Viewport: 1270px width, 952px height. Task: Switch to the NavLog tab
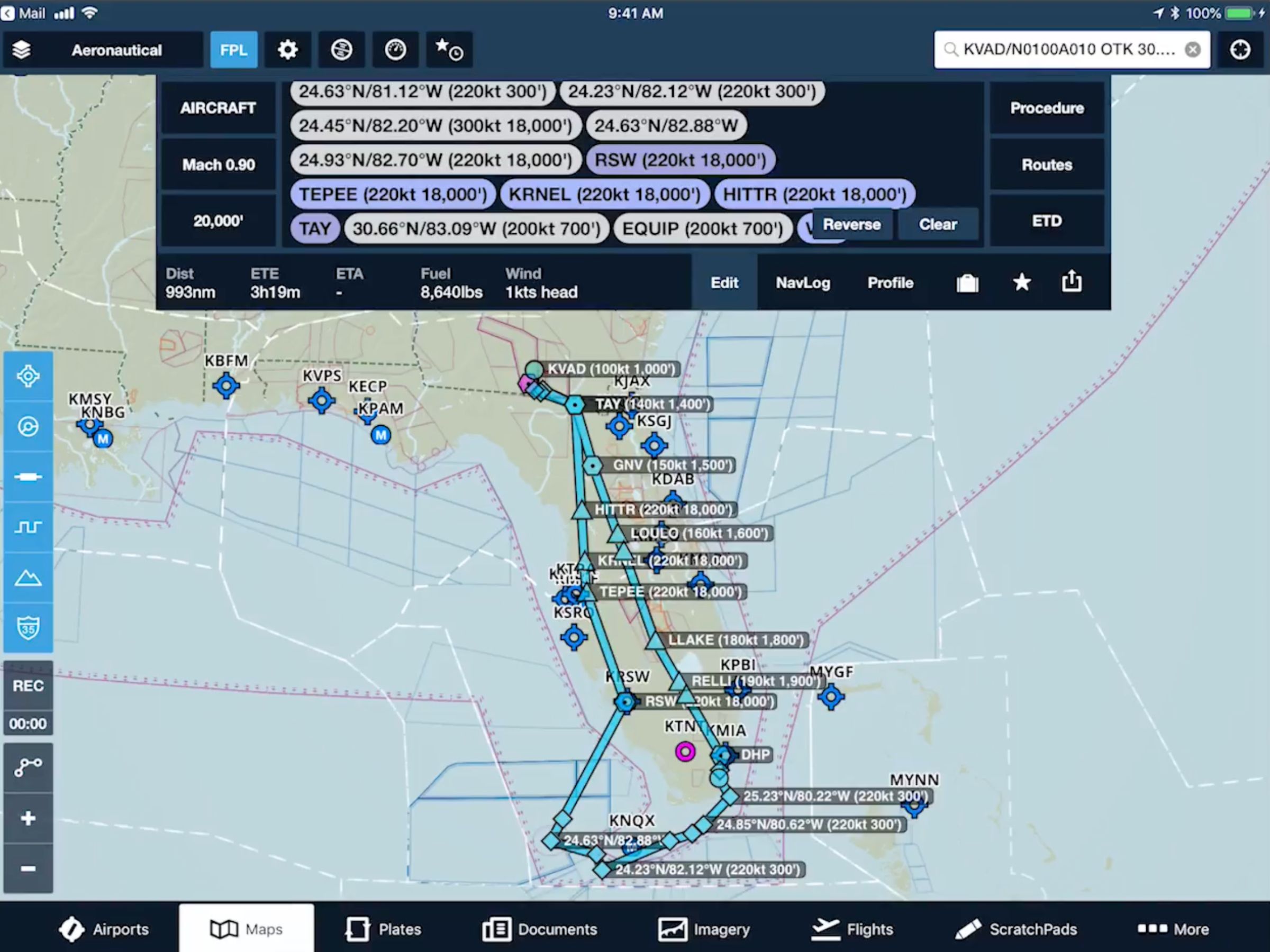click(x=803, y=282)
